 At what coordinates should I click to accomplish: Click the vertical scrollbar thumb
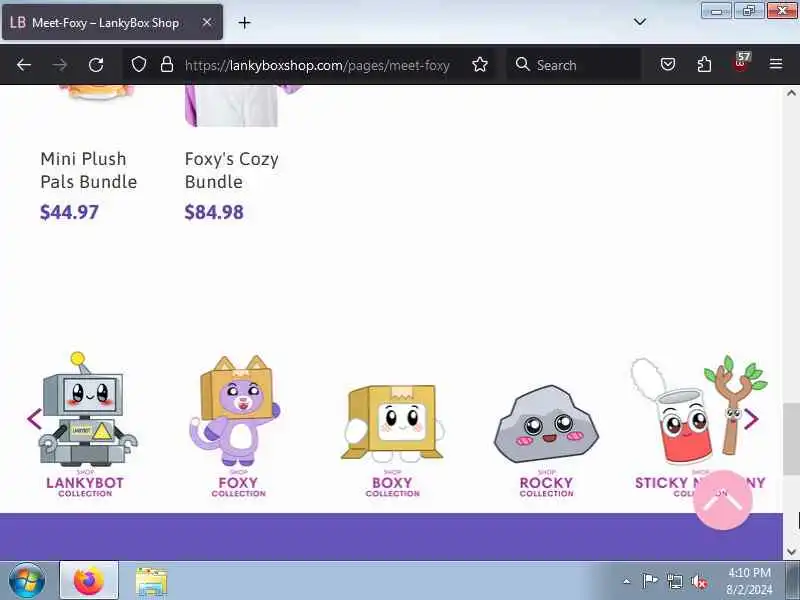(791, 438)
